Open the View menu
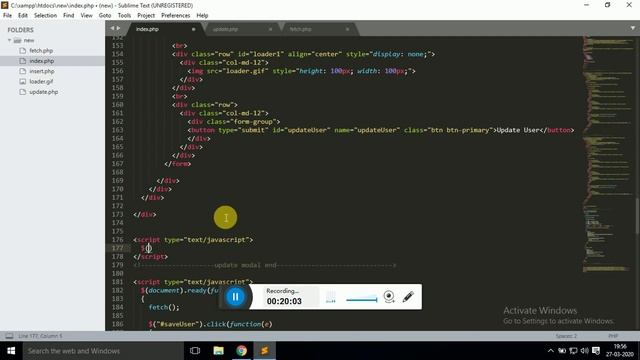The width and height of the screenshot is (640, 360). [86, 16]
